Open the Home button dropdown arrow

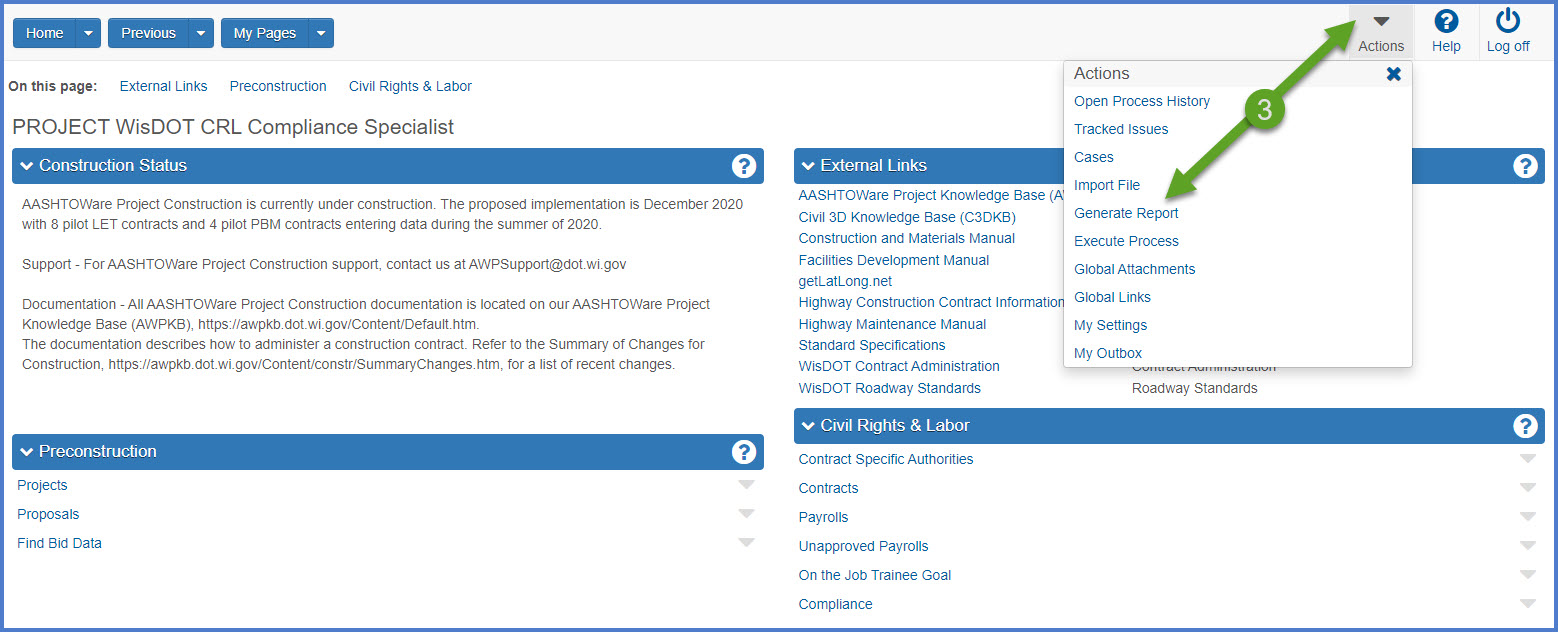point(89,33)
